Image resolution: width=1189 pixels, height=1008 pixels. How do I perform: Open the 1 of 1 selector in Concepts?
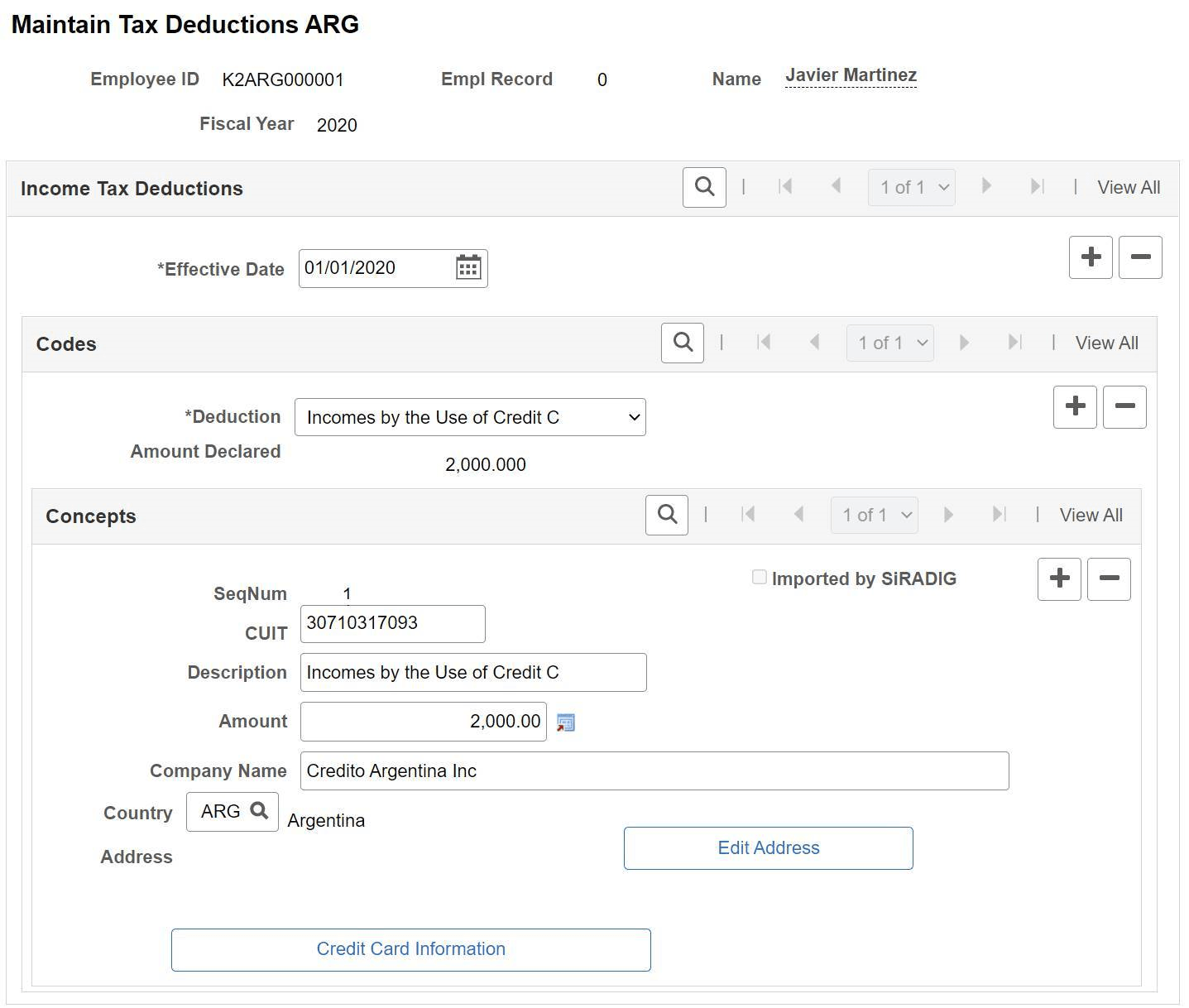point(874,514)
